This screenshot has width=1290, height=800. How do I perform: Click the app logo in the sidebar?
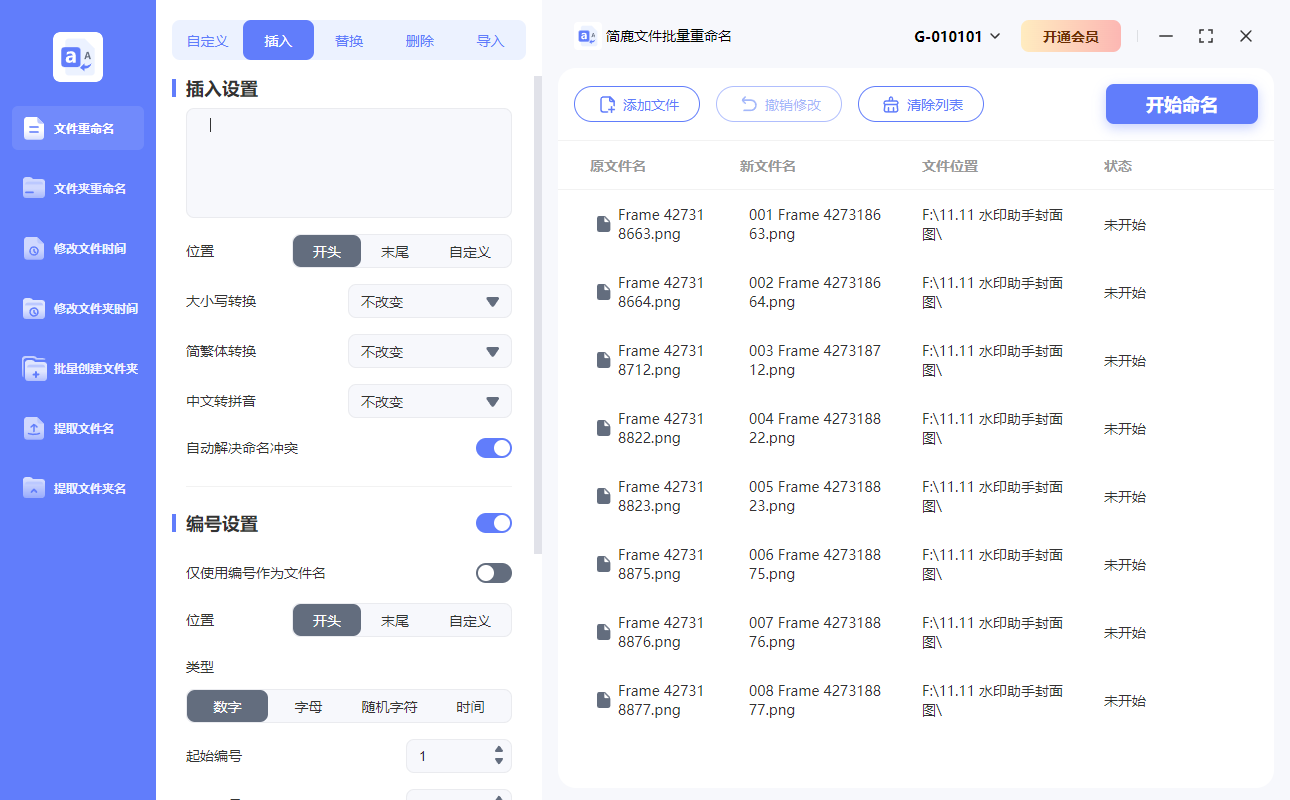click(x=78, y=57)
